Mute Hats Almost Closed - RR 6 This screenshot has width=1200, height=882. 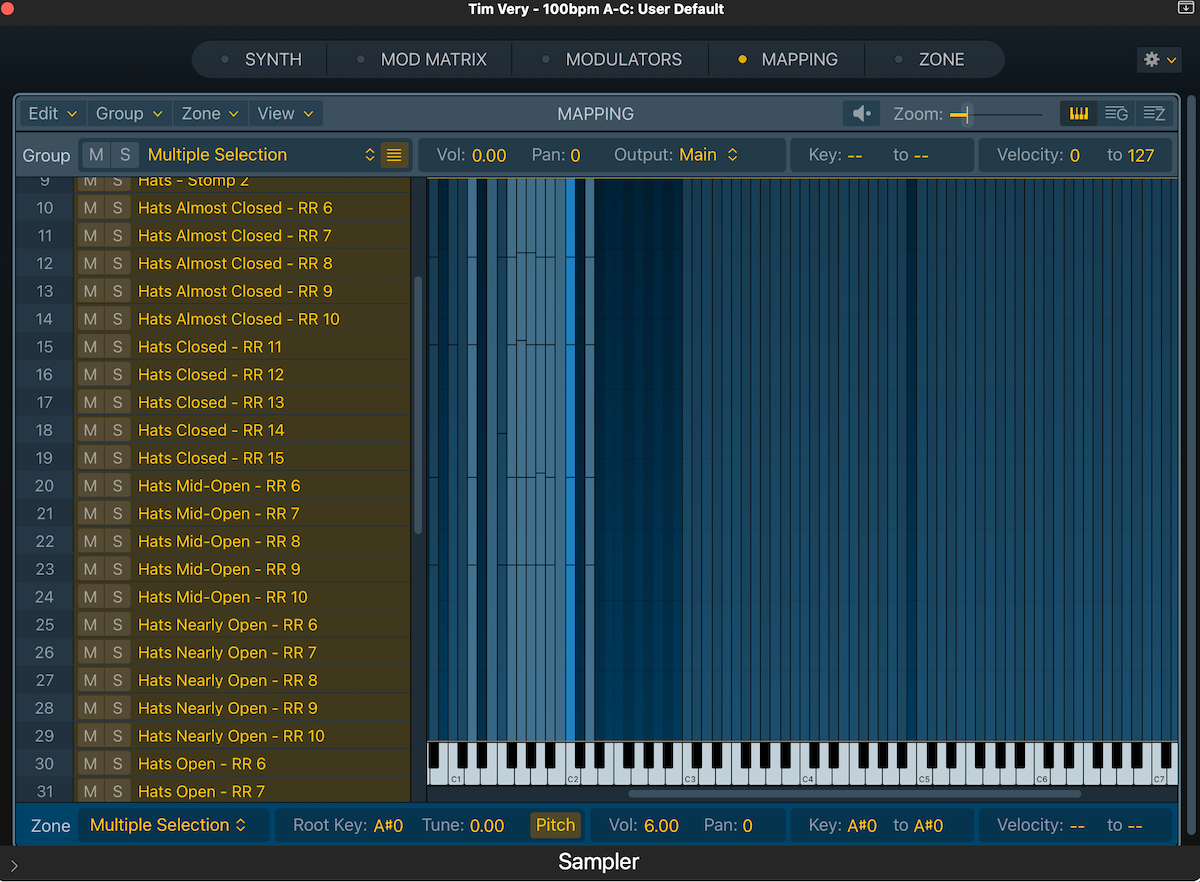tap(90, 208)
